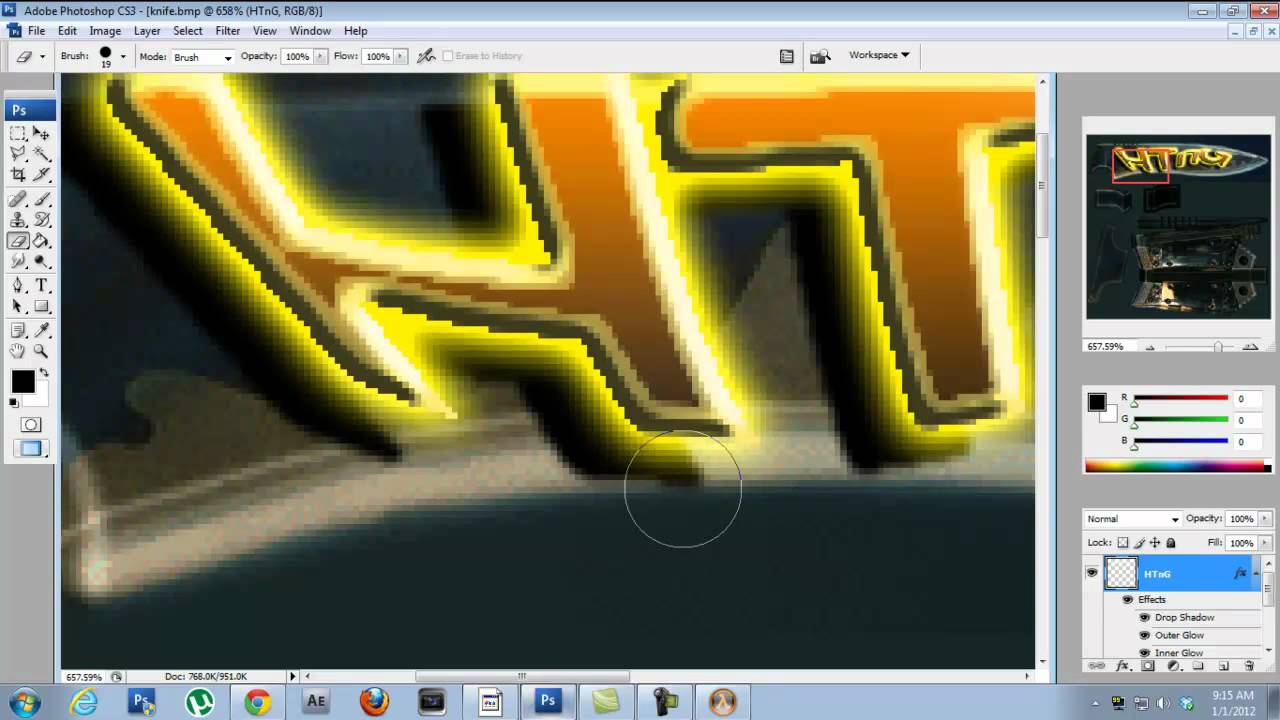Open the layer Opacity arrow
This screenshot has height=720, width=1280.
1264,519
